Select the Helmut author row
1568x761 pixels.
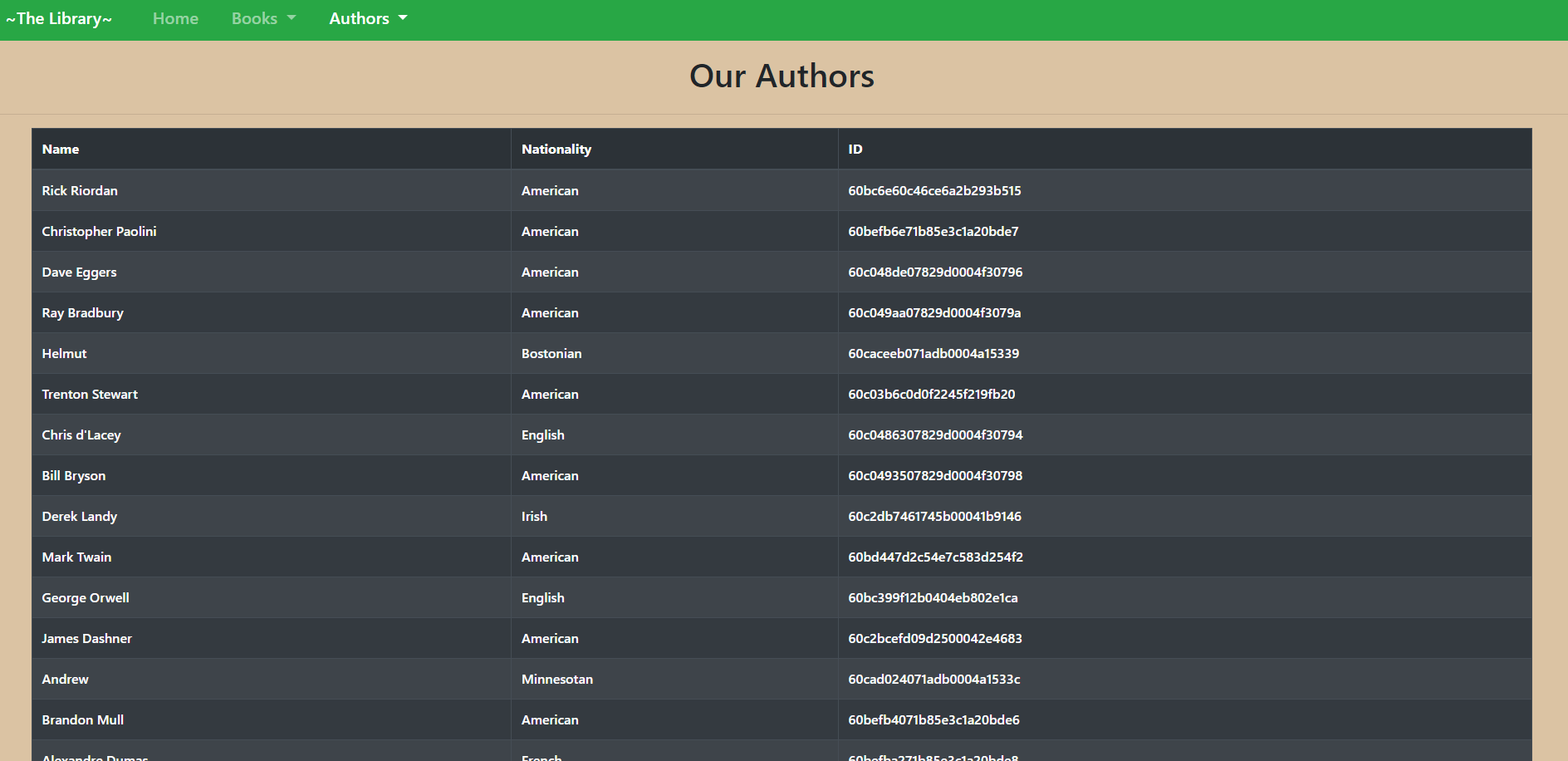[64, 353]
